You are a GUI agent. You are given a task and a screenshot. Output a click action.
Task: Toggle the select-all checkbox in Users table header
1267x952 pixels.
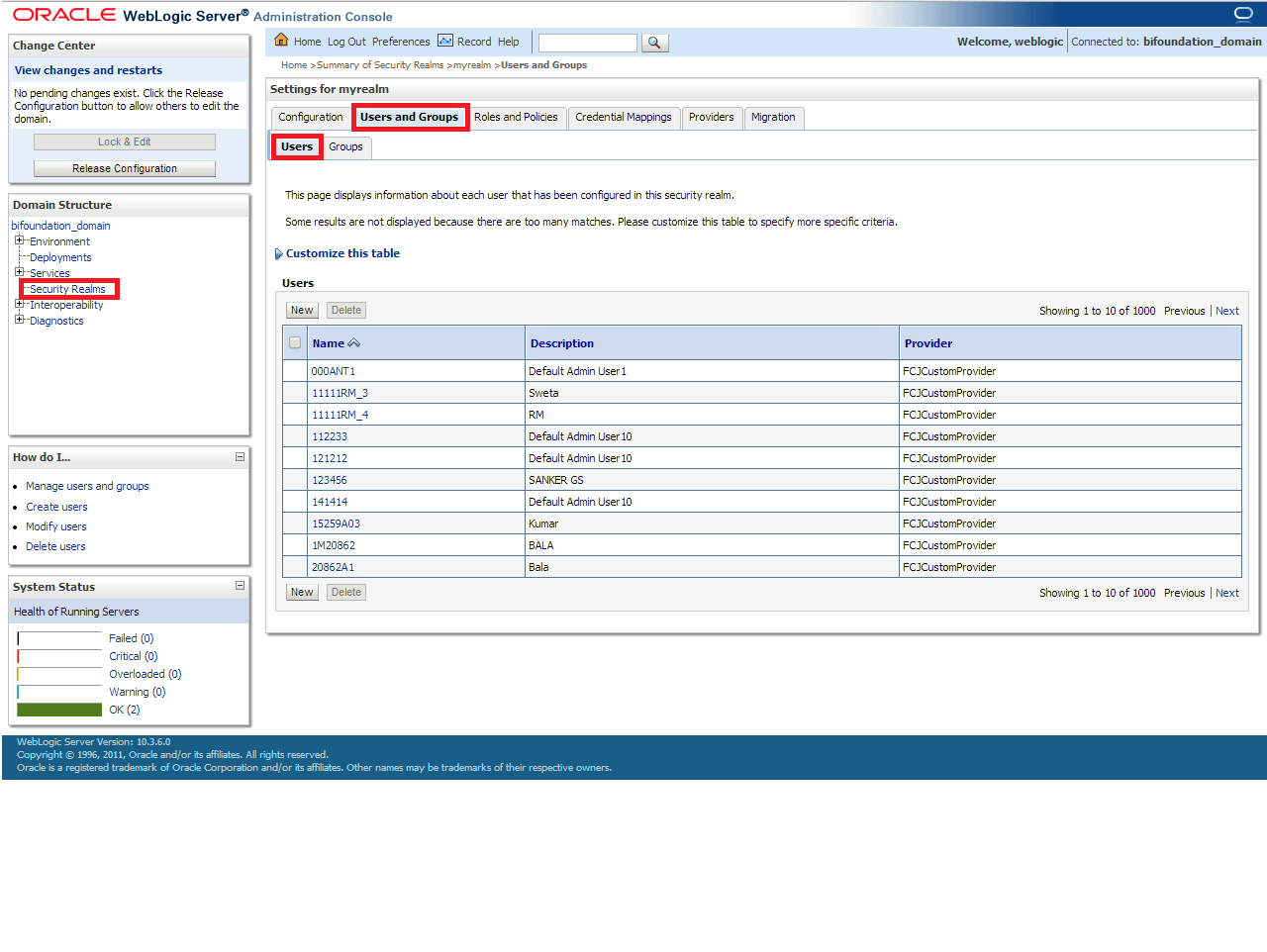(x=295, y=342)
